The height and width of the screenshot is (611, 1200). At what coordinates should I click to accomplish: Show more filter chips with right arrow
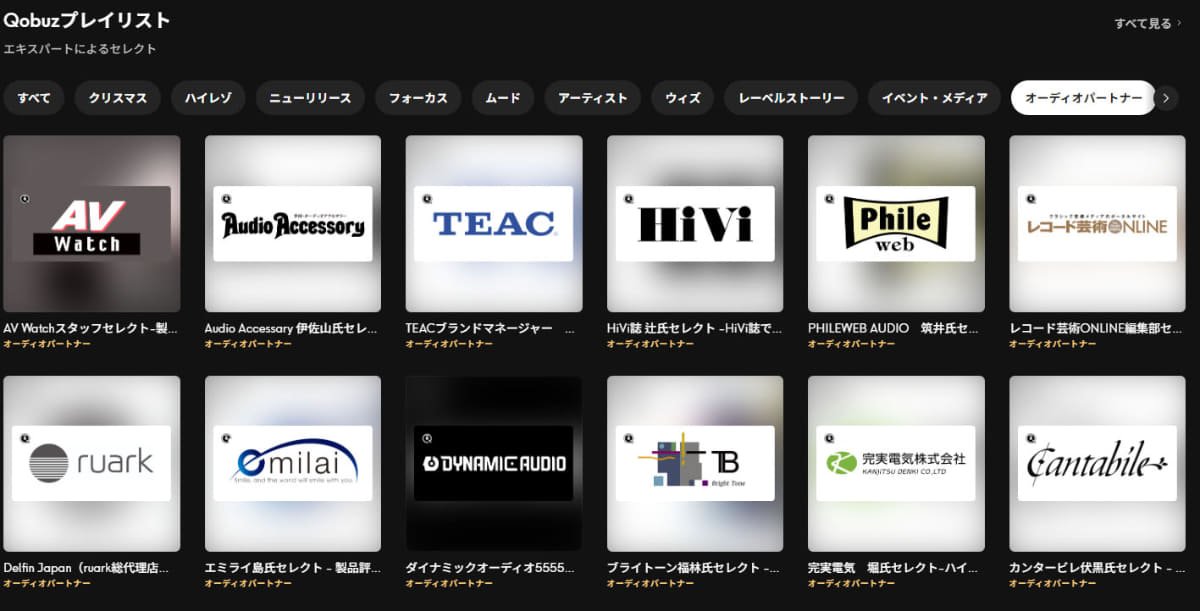(x=1166, y=98)
